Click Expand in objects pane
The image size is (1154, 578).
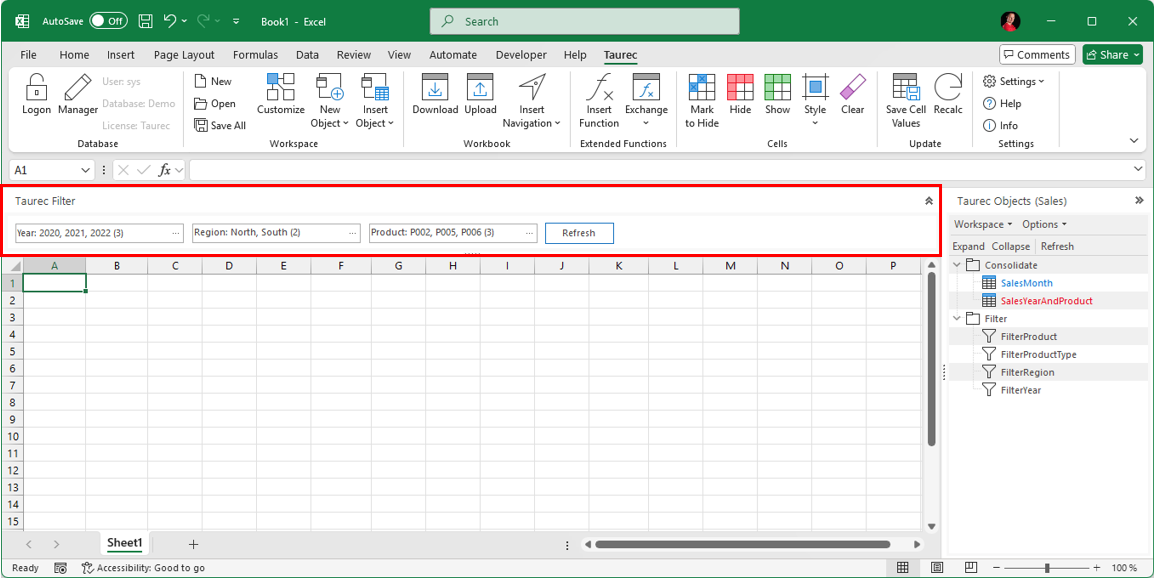tap(969, 246)
